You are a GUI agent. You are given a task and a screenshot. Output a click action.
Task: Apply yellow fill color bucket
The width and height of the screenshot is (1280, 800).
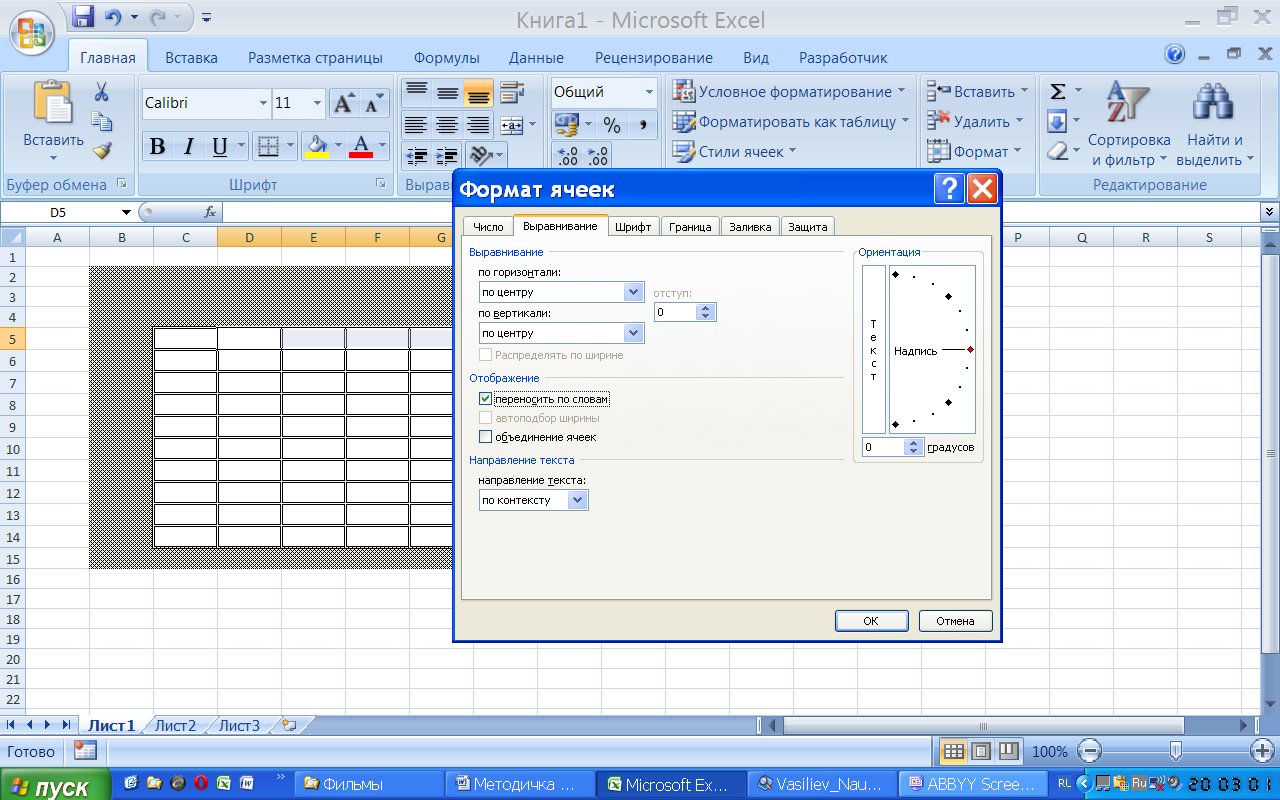[317, 147]
